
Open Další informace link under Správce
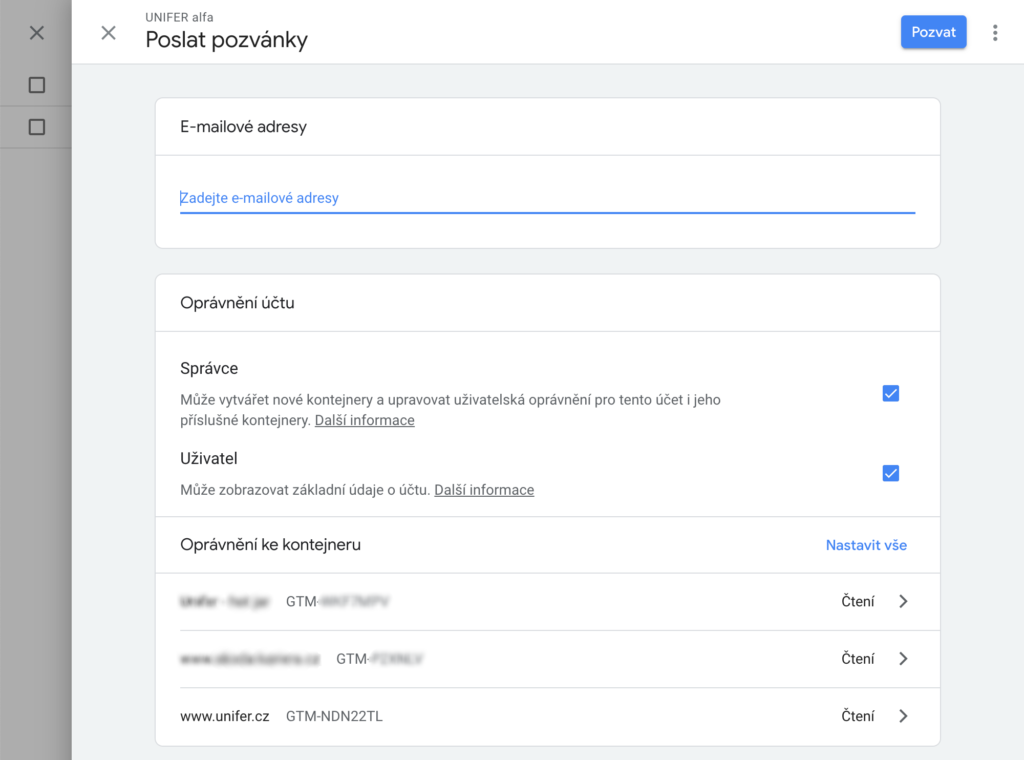pos(364,421)
